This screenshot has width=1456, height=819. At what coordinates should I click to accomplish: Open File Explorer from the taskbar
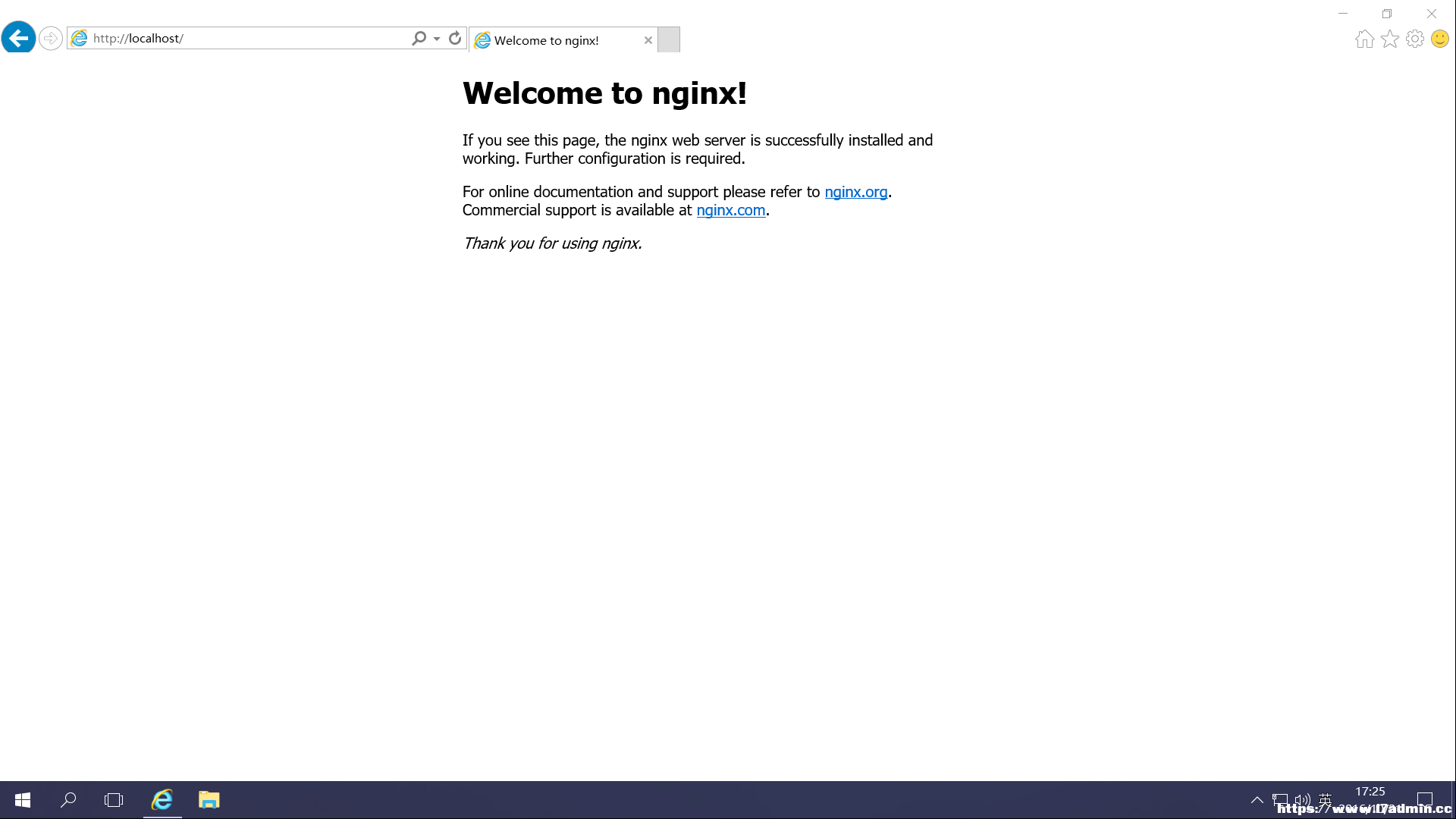[x=209, y=800]
